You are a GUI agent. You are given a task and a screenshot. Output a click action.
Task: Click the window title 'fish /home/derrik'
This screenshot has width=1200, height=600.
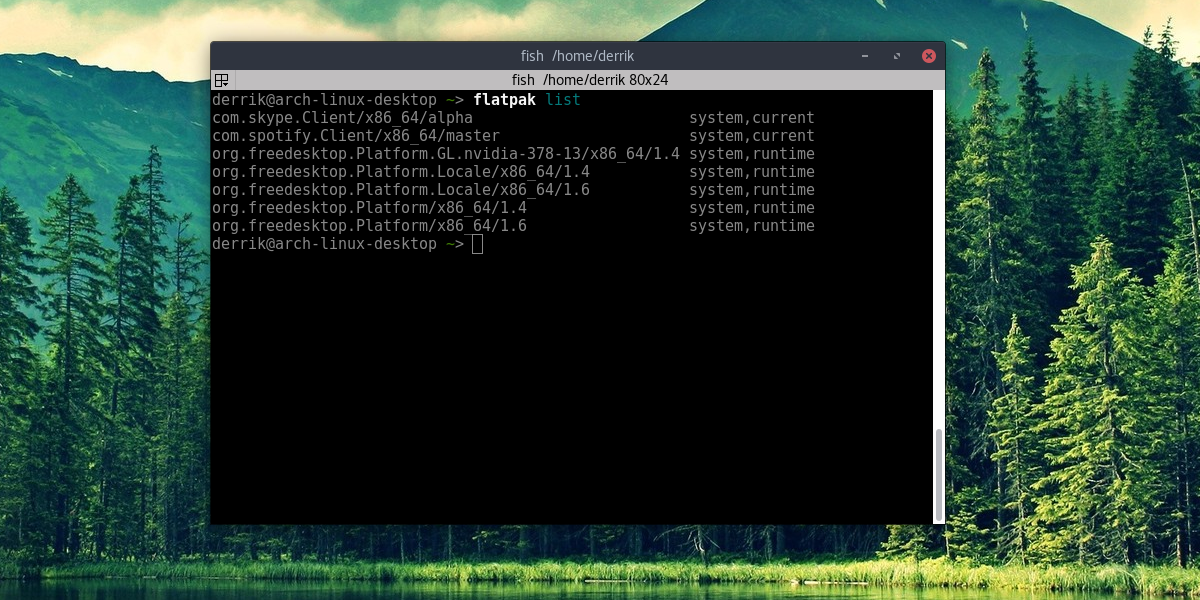578,56
